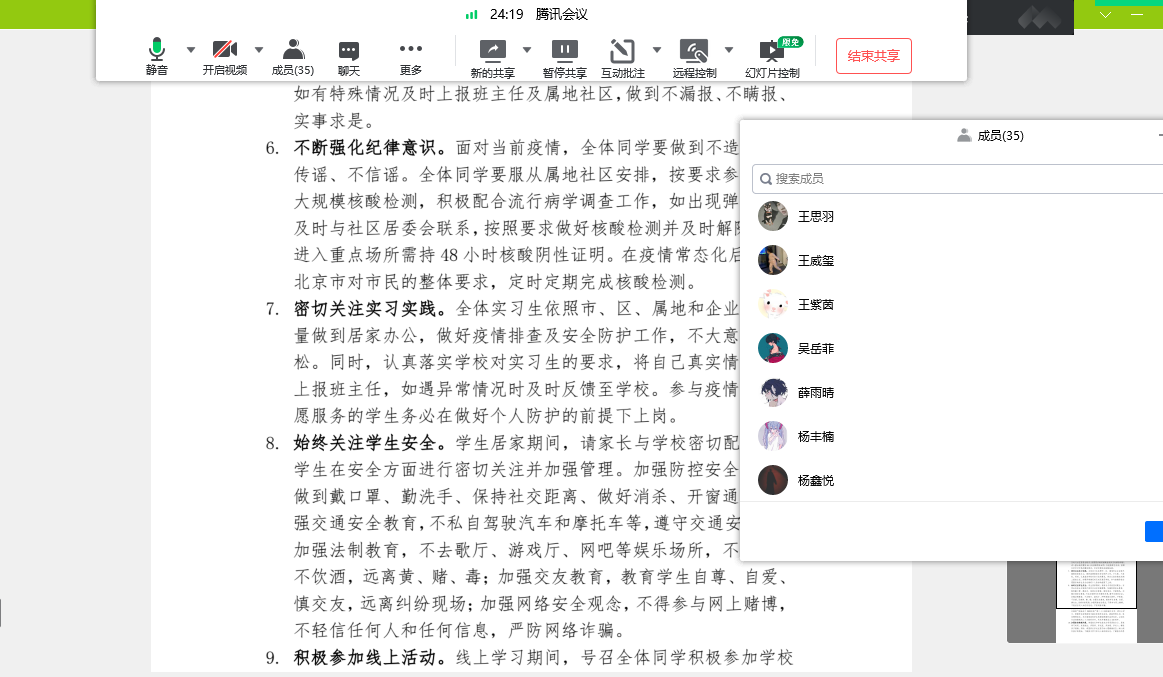The height and width of the screenshot is (677, 1163).
Task: Pause sharing with 暂停共享
Action: (564, 57)
